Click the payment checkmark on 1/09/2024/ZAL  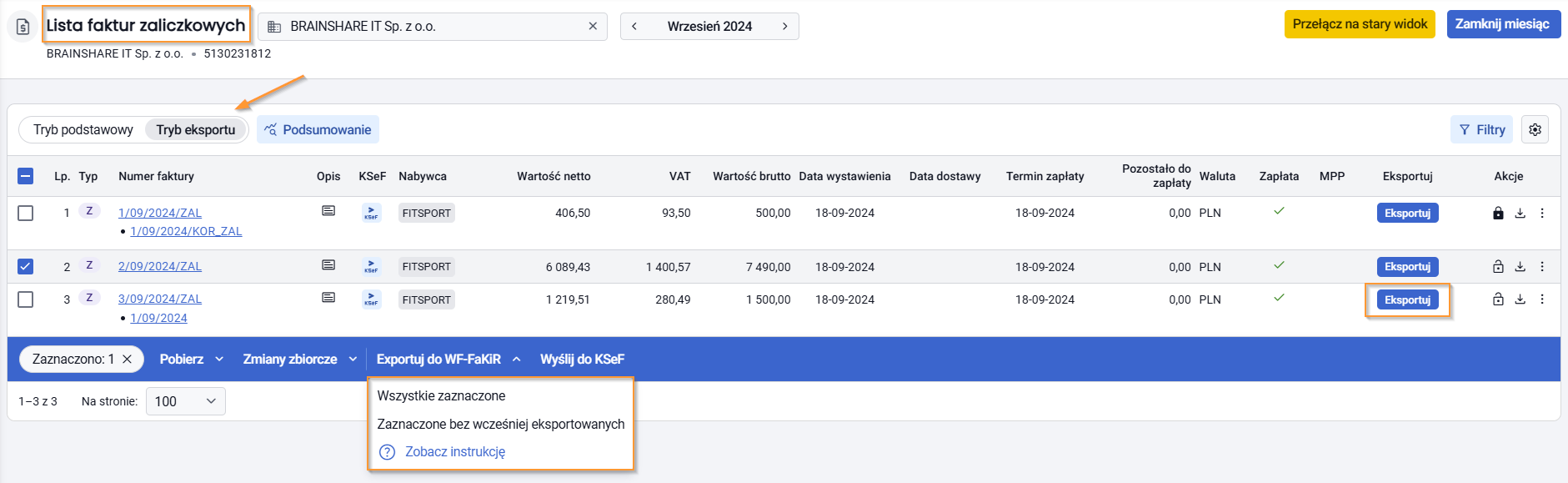pos(1279,211)
